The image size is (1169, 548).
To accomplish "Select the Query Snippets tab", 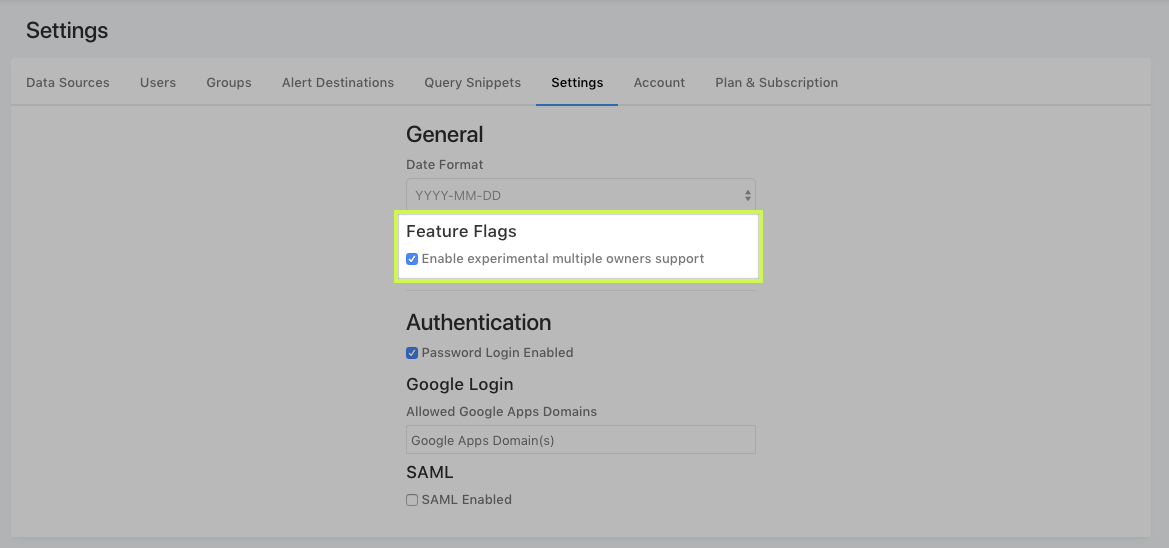I will click(472, 83).
